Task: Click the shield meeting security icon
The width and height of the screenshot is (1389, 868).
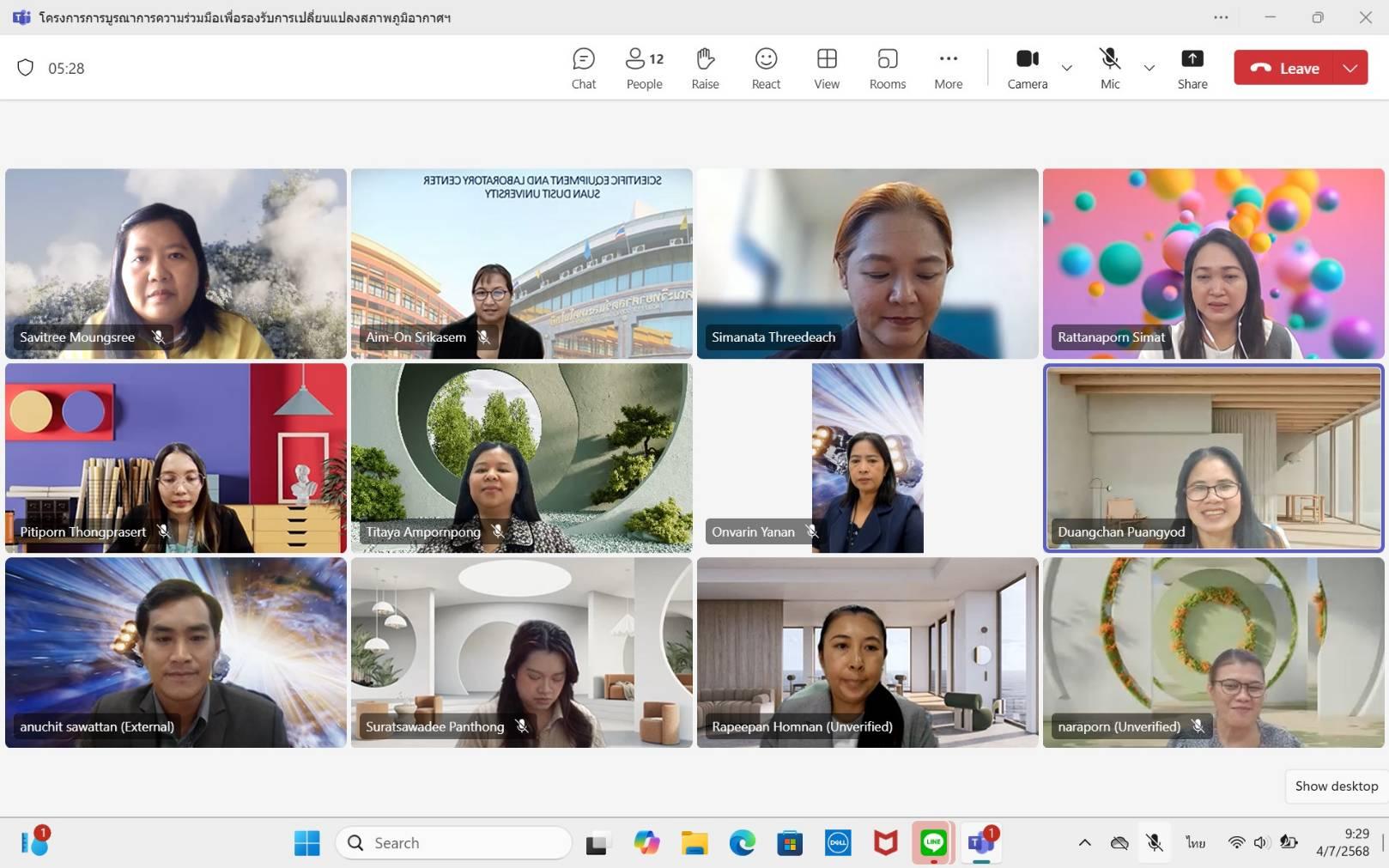Action: (26, 68)
